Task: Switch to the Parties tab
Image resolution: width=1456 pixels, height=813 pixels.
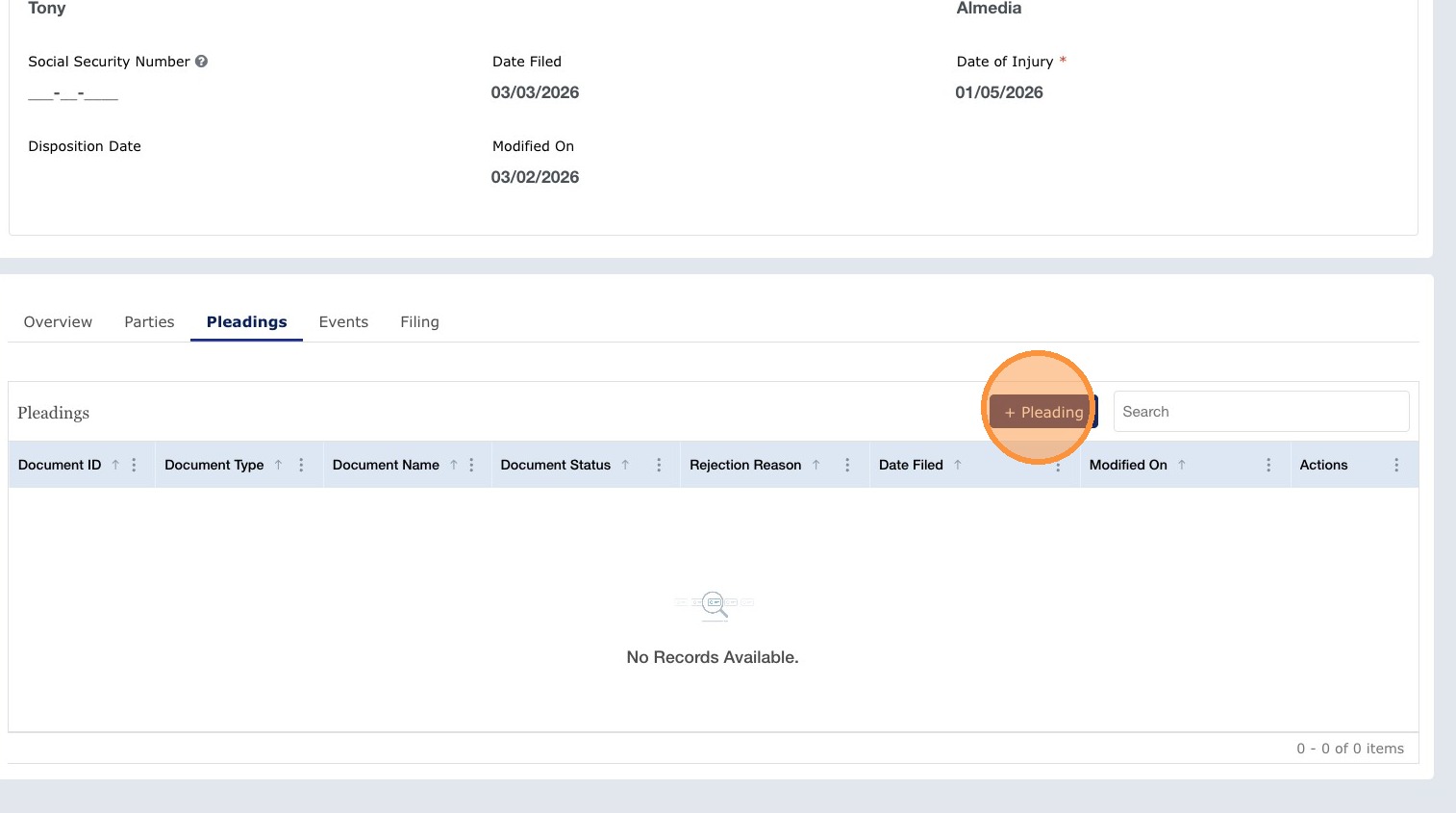Action: 149,322
